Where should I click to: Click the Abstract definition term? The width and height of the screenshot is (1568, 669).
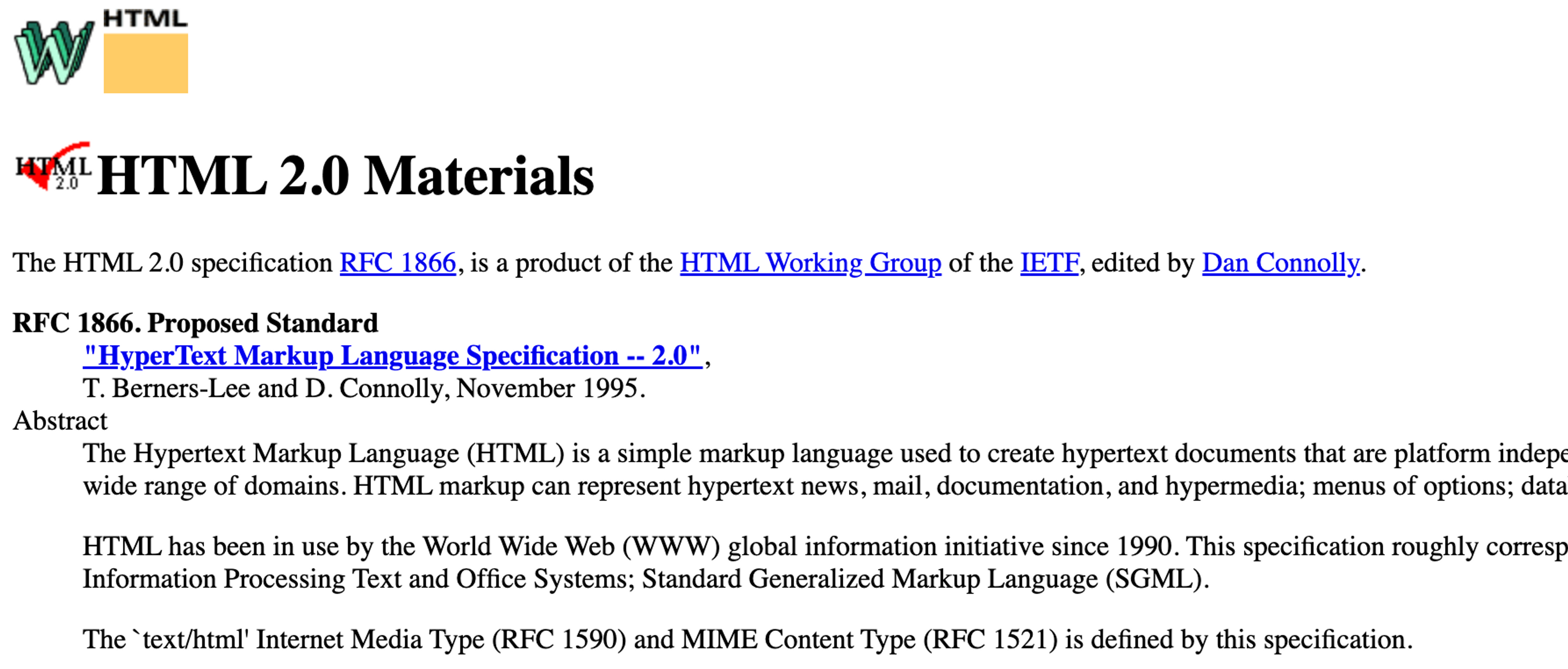tap(60, 421)
